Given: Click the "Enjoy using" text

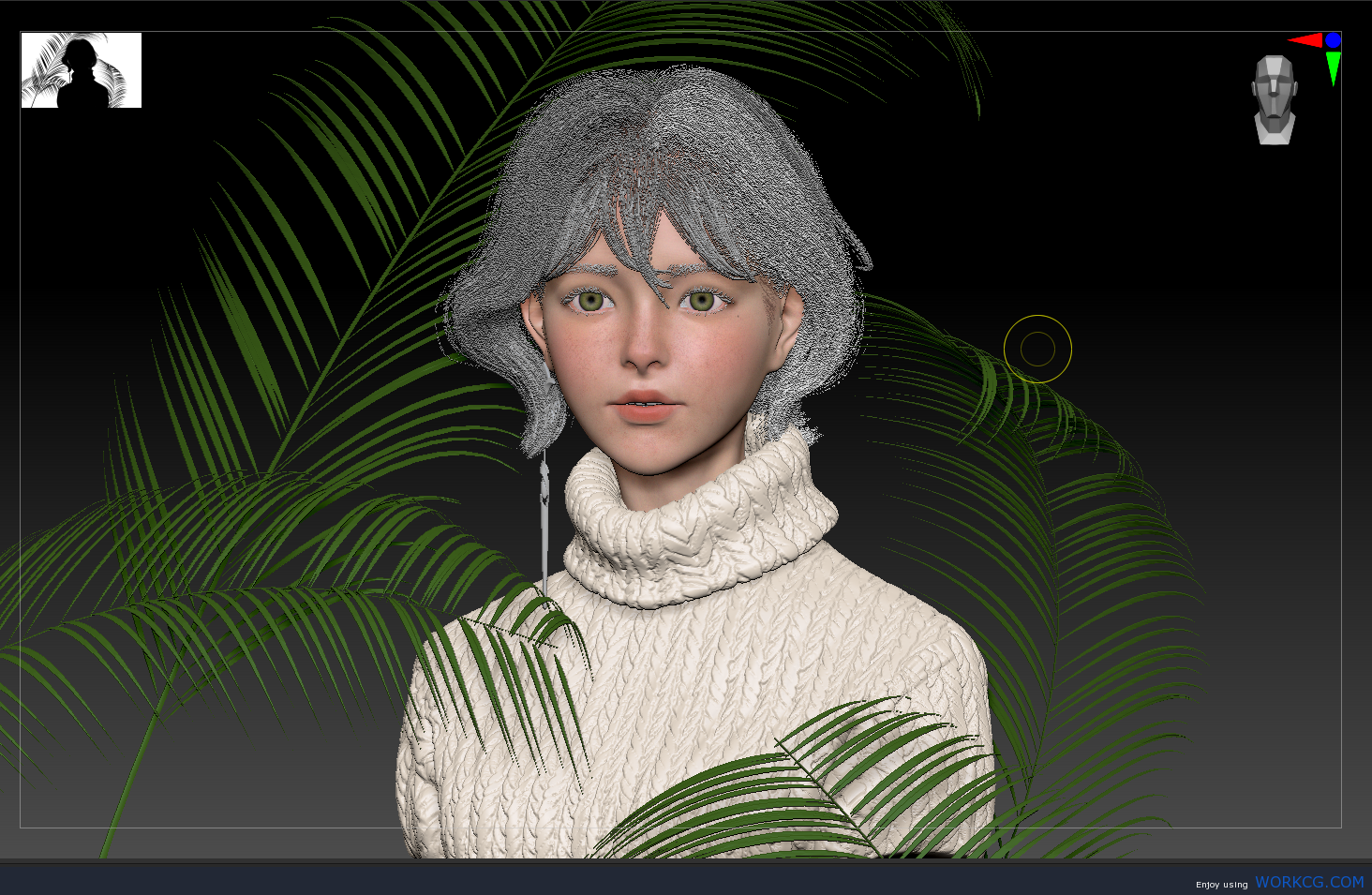Looking at the screenshot, I should coord(1222,885).
